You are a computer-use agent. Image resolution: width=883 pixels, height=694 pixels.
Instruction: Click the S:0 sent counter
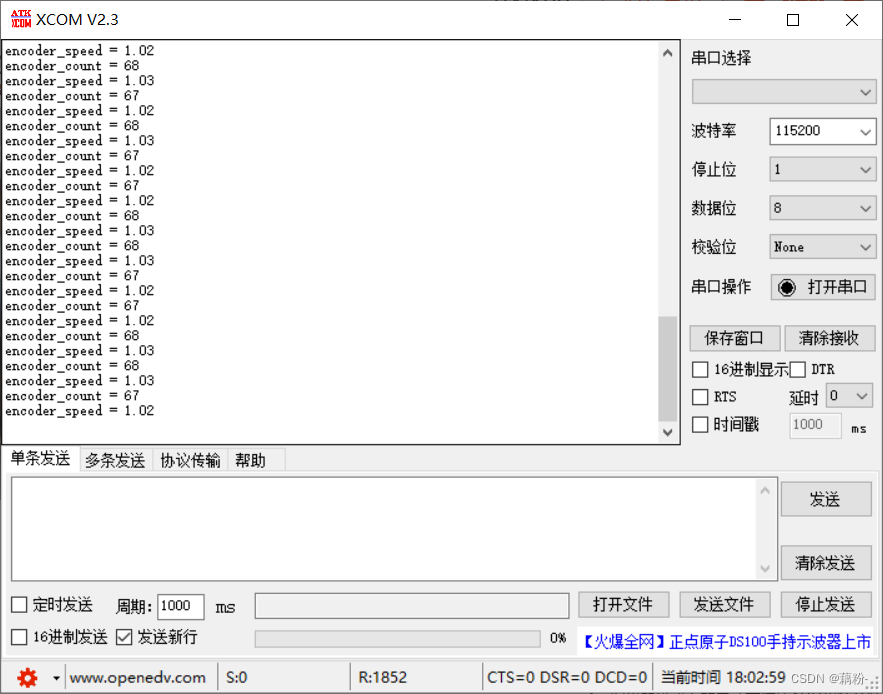pyautogui.click(x=237, y=678)
